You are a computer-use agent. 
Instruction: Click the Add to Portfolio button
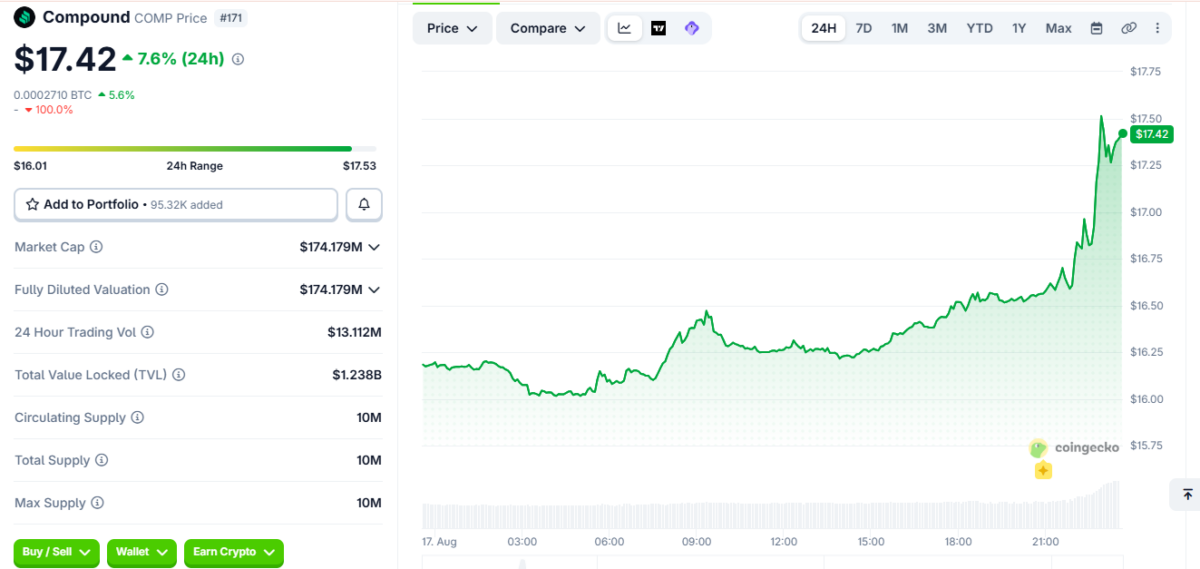pos(176,204)
